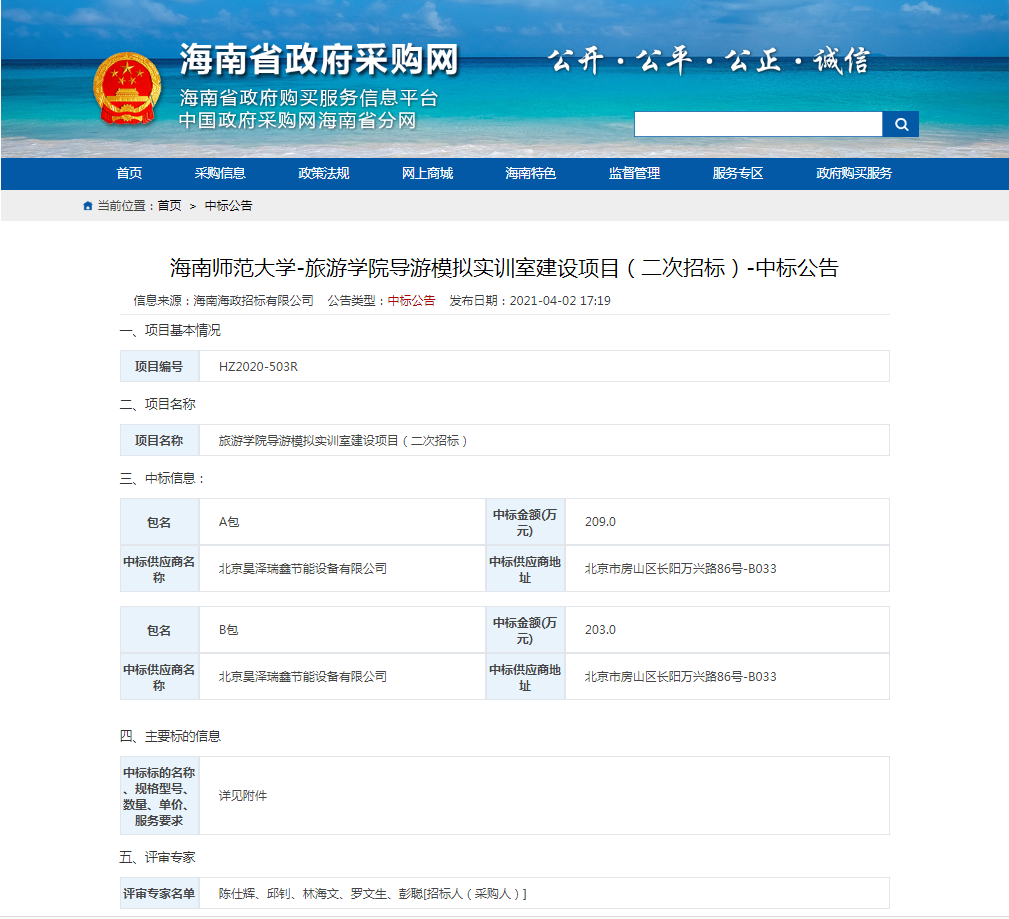Image resolution: width=1009 pixels, height=919 pixels.
Task: Open the 服务专区 menu
Action: coord(738,173)
